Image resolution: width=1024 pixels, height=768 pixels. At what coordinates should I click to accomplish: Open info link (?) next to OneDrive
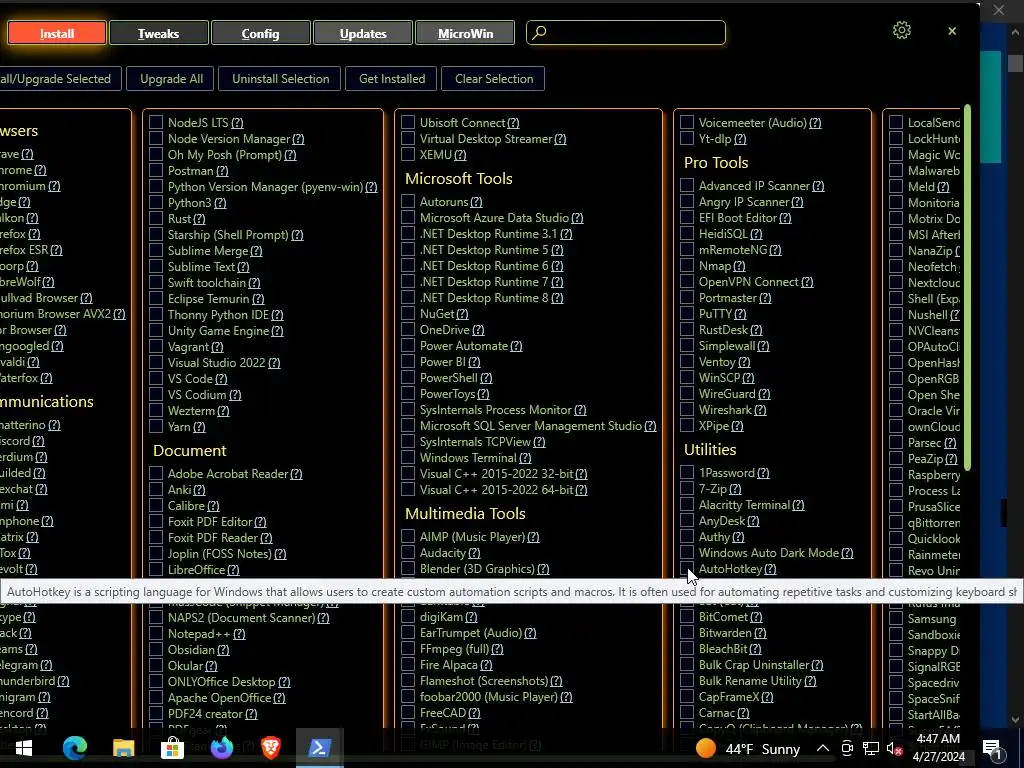pyautogui.click(x=478, y=330)
